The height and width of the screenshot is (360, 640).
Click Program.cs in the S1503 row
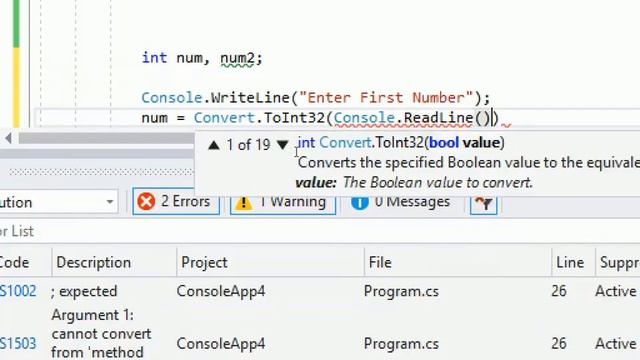401,344
